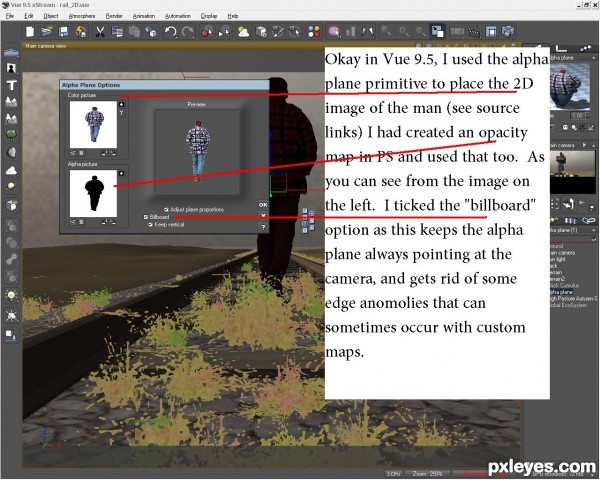Open the Display menu
The width and height of the screenshot is (600, 480).
point(209,16)
